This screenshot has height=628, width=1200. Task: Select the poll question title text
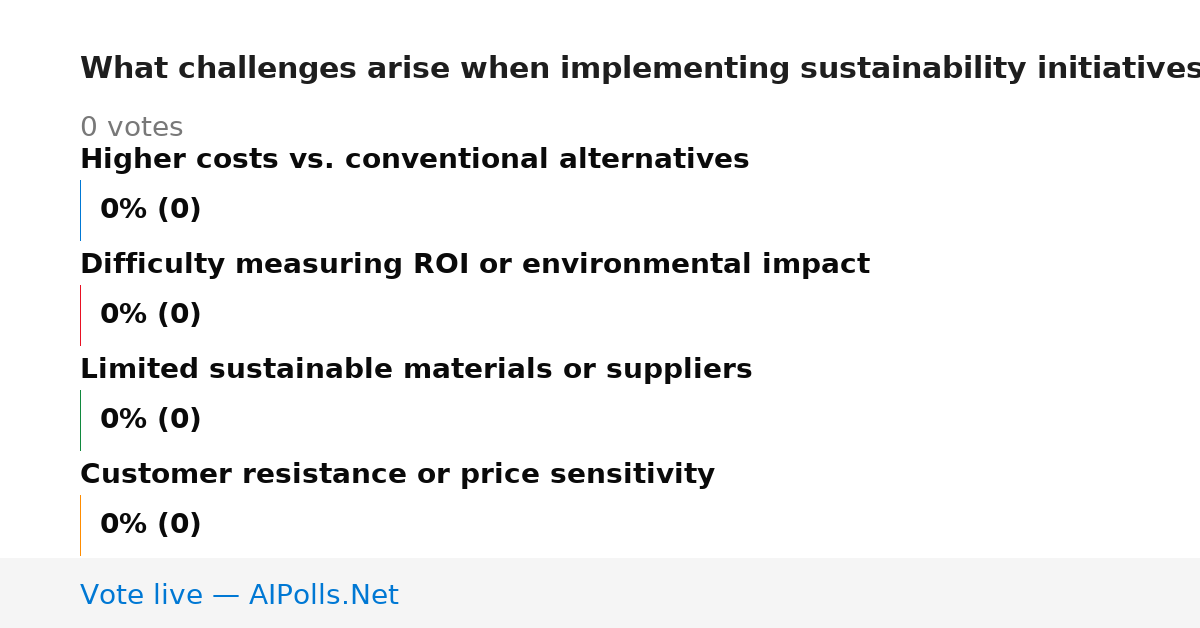click(640, 69)
